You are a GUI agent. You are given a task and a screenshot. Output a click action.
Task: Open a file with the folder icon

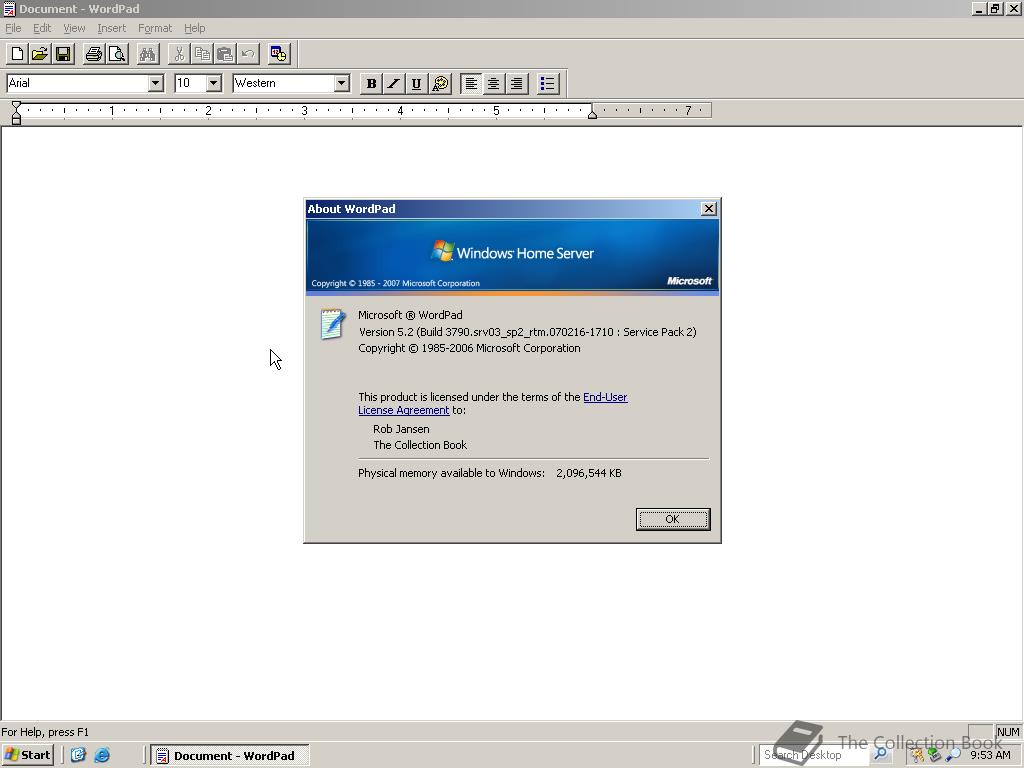[40, 54]
